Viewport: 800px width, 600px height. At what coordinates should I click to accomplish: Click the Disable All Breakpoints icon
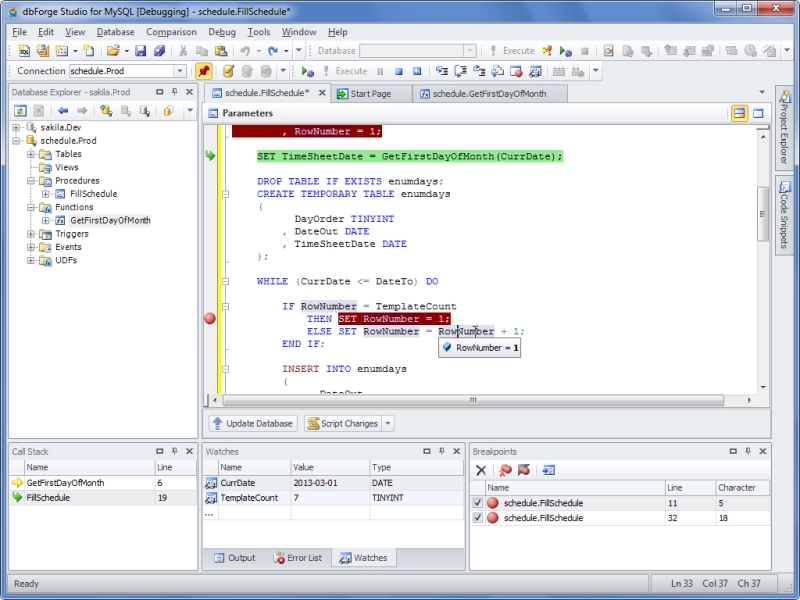(x=524, y=470)
